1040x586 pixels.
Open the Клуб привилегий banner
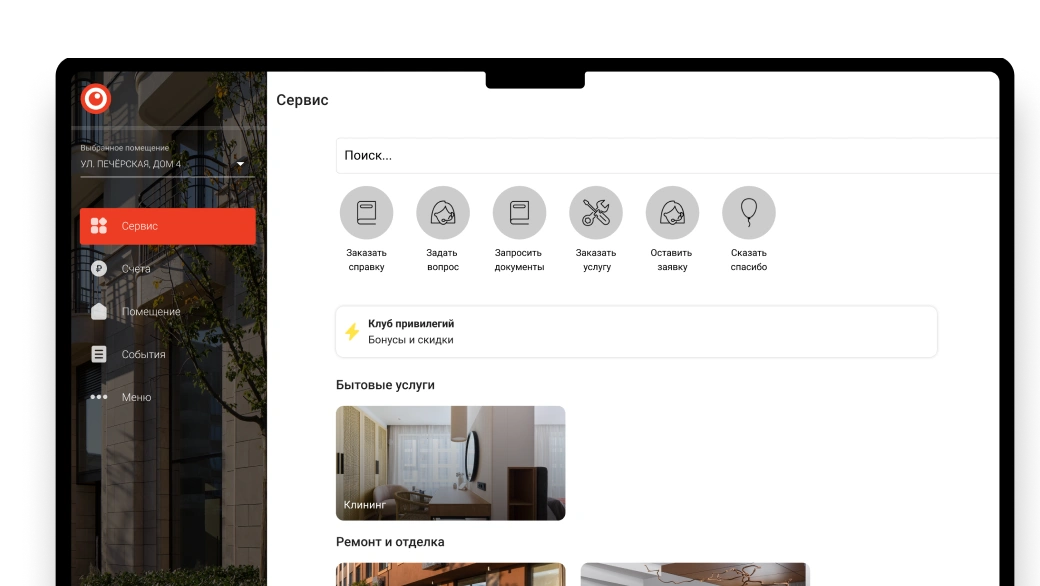click(x=636, y=332)
